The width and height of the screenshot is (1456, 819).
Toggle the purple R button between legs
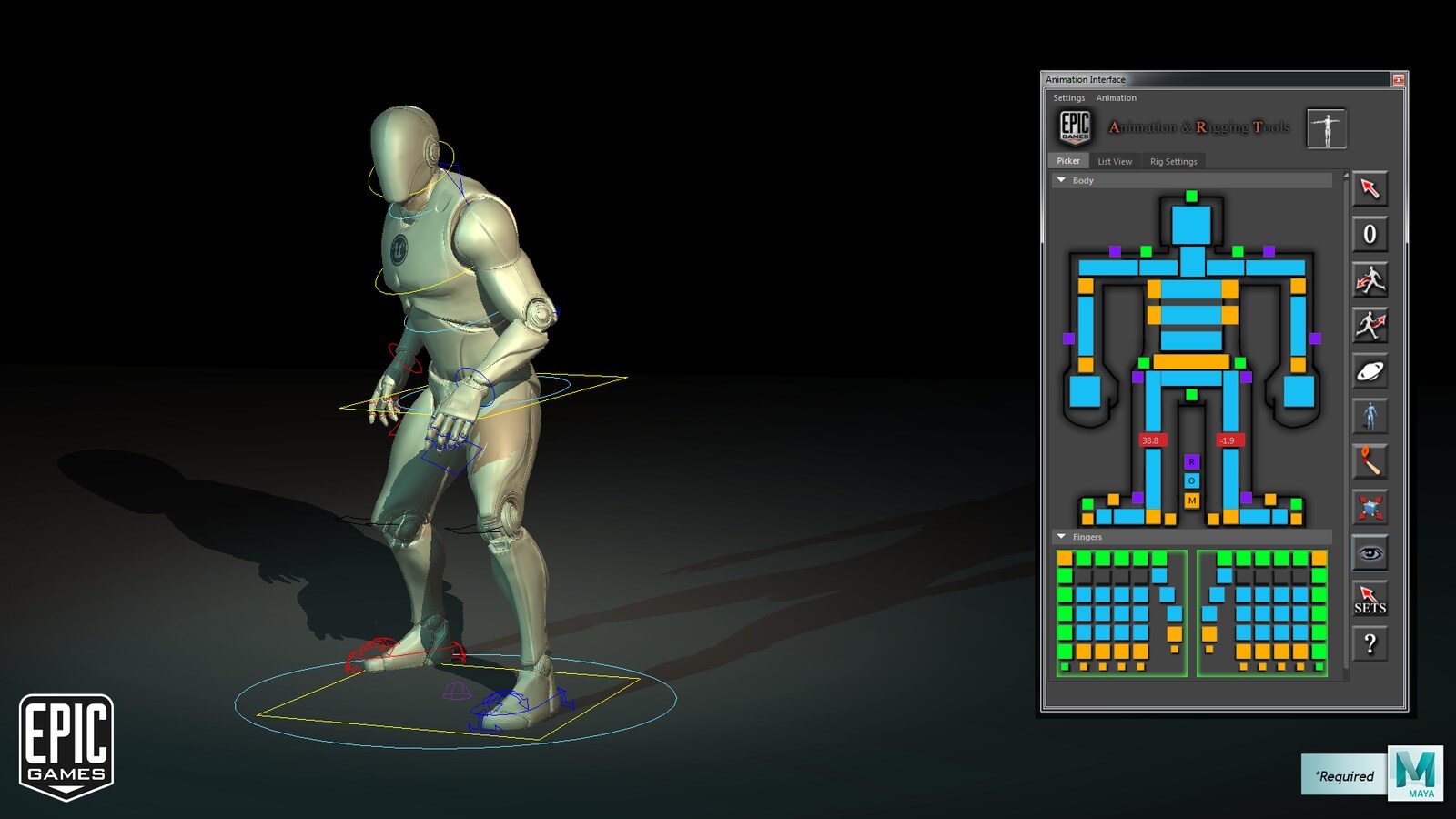(1191, 462)
